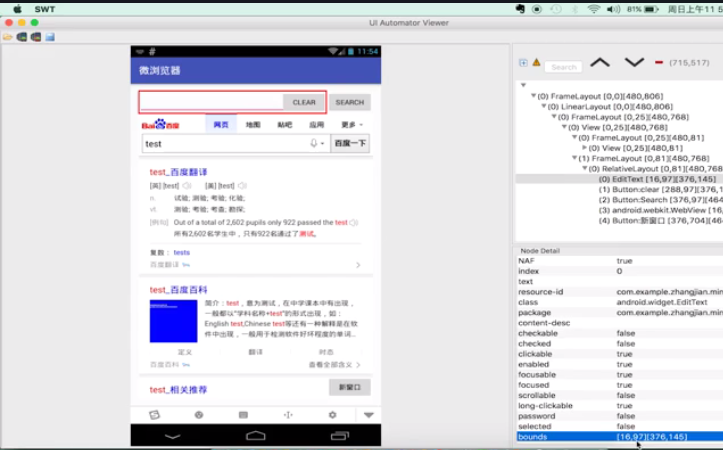Click the down triangle in the browser bottom bar
Screen dimensions: 723x450
(368, 415)
